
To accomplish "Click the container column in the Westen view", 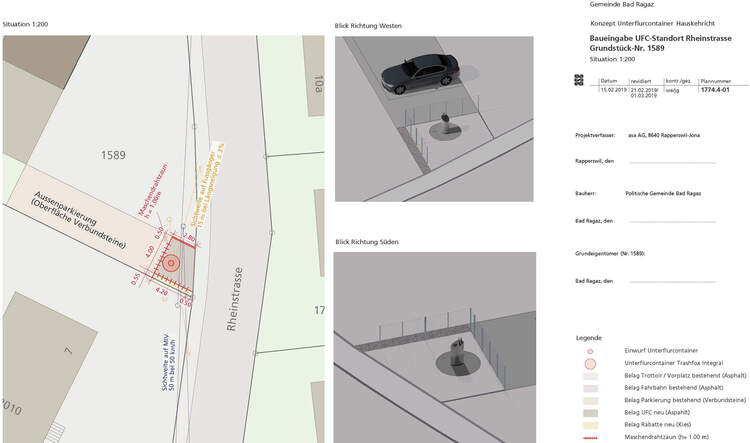I will click(438, 128).
